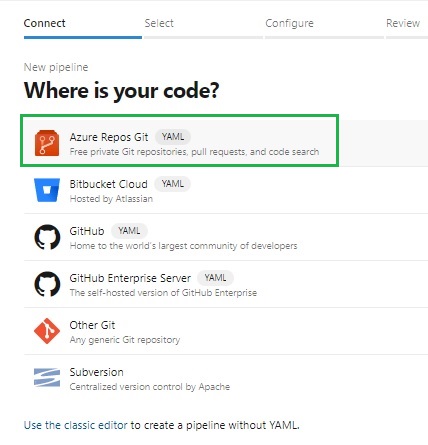Click the YAML badge beside Bitbucket Cloud

point(173,184)
